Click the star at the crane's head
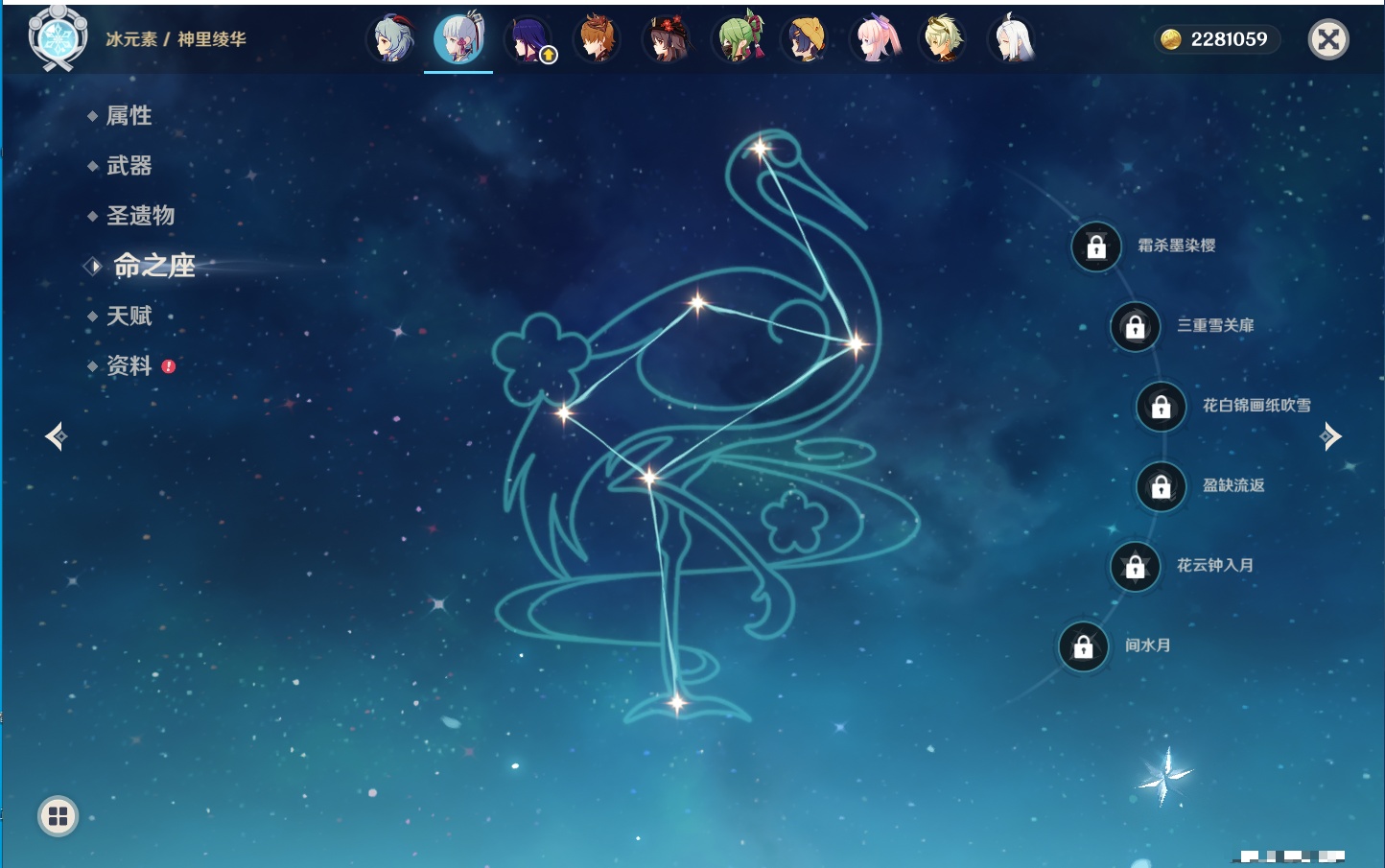The image size is (1385, 868). (760, 149)
